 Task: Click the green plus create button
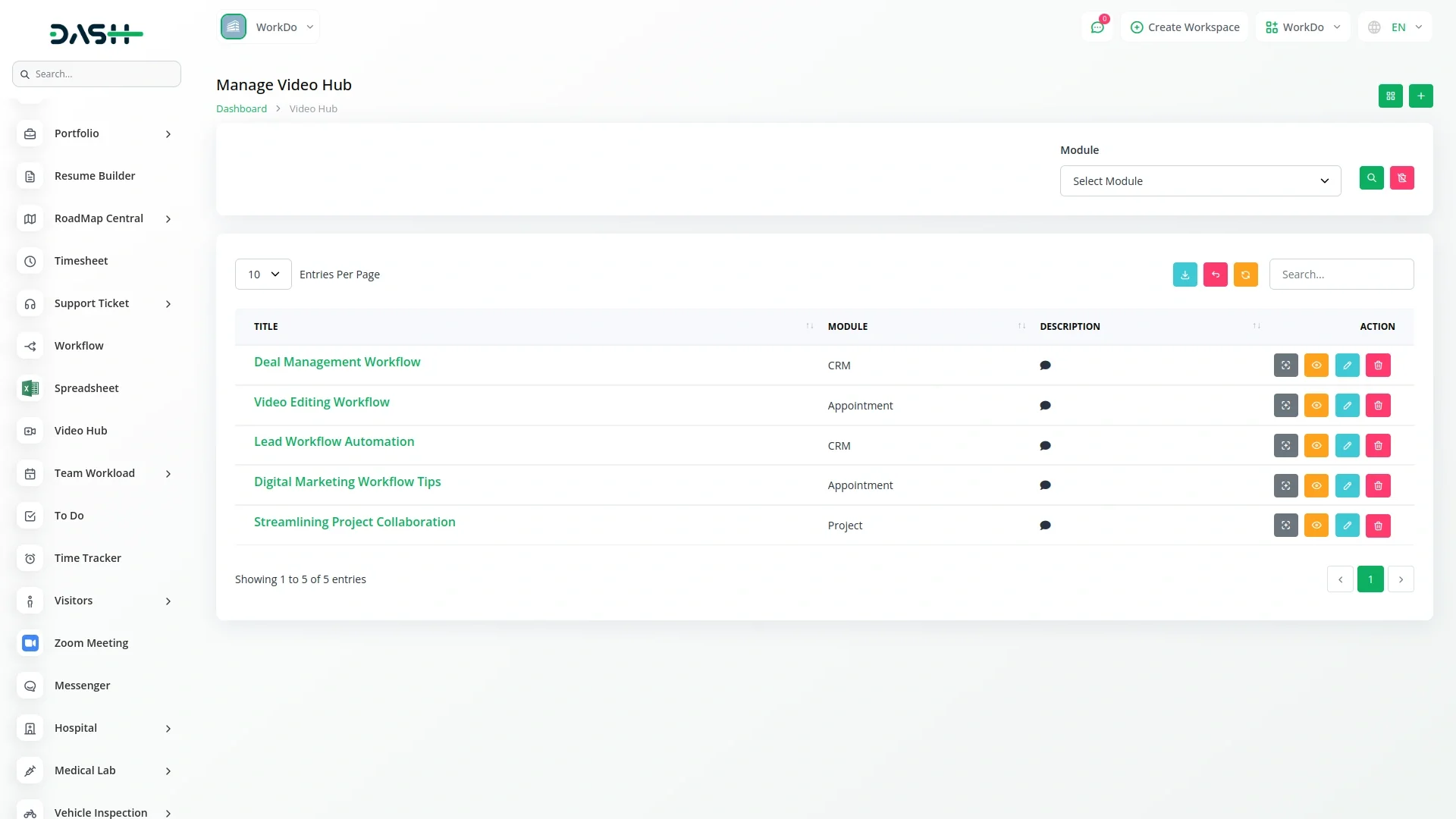click(x=1420, y=96)
